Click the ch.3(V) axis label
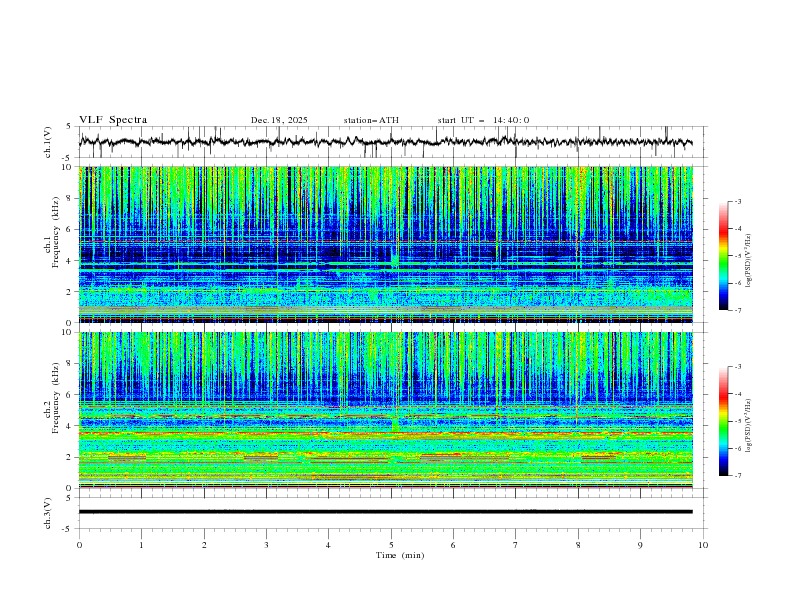This screenshot has height=612, width=792. (47, 511)
